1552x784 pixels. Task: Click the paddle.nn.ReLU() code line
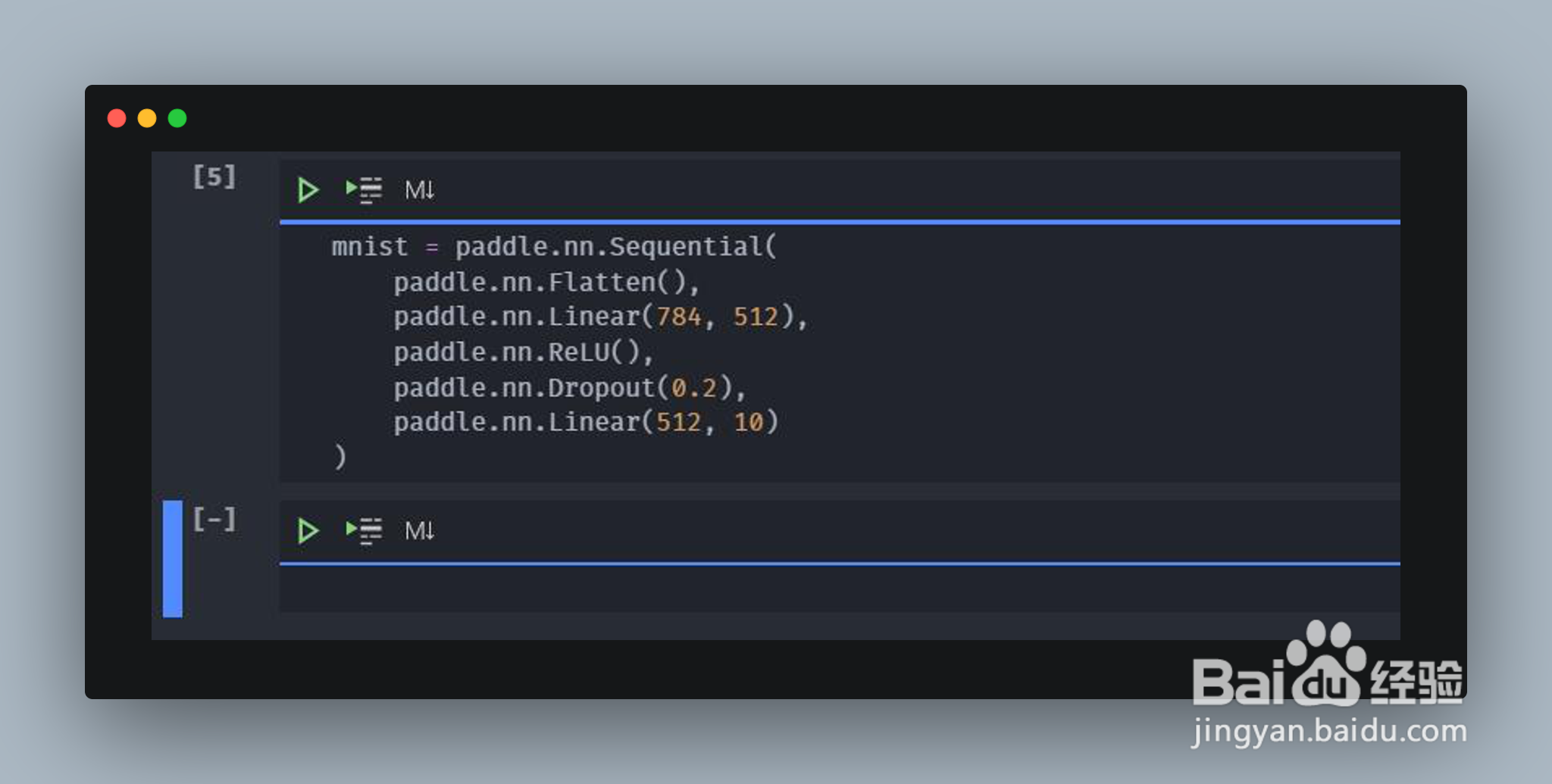pyautogui.click(x=523, y=352)
